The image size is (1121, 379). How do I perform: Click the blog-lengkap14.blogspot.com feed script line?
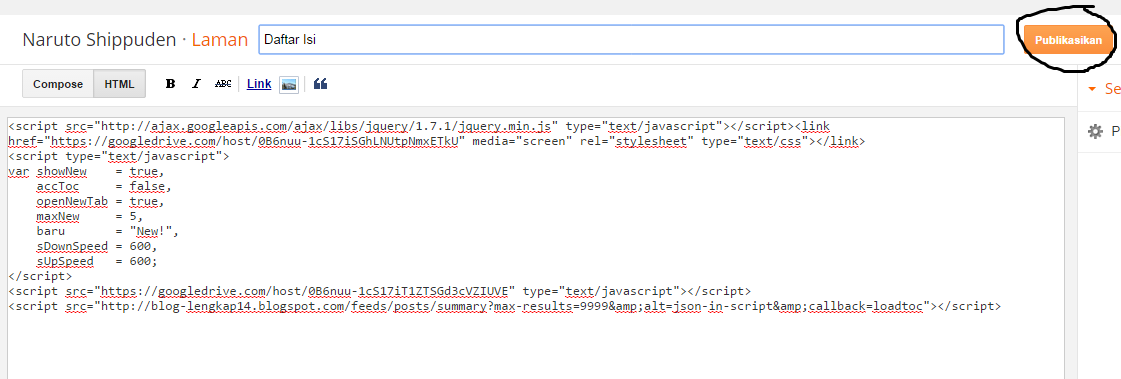pyautogui.click(x=505, y=306)
